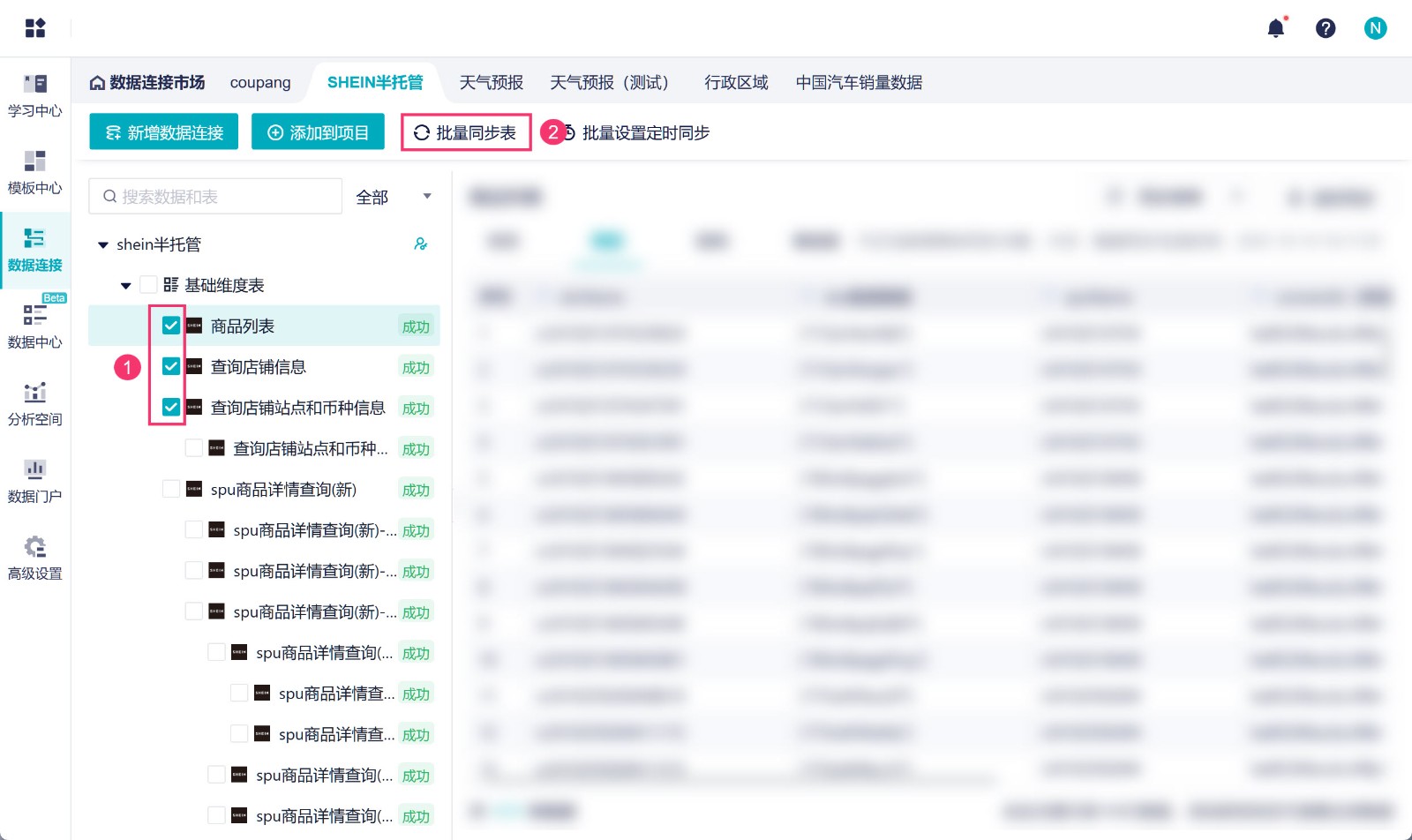The width and height of the screenshot is (1412, 840).
Task: Click the 成功 badge on 查询店铺站点和币种信息 row
Action: point(416,408)
